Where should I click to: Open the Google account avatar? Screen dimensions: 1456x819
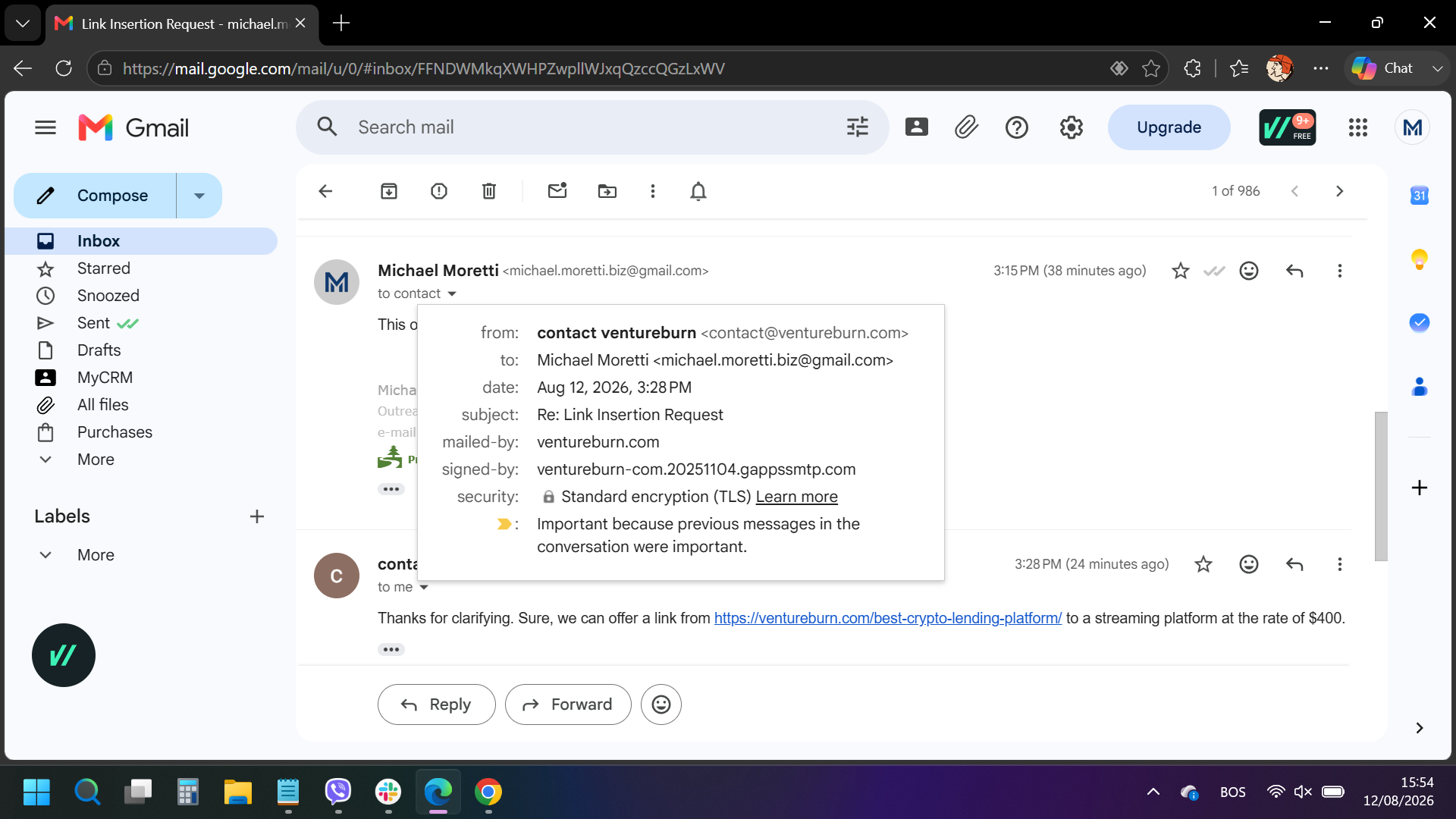click(1412, 127)
